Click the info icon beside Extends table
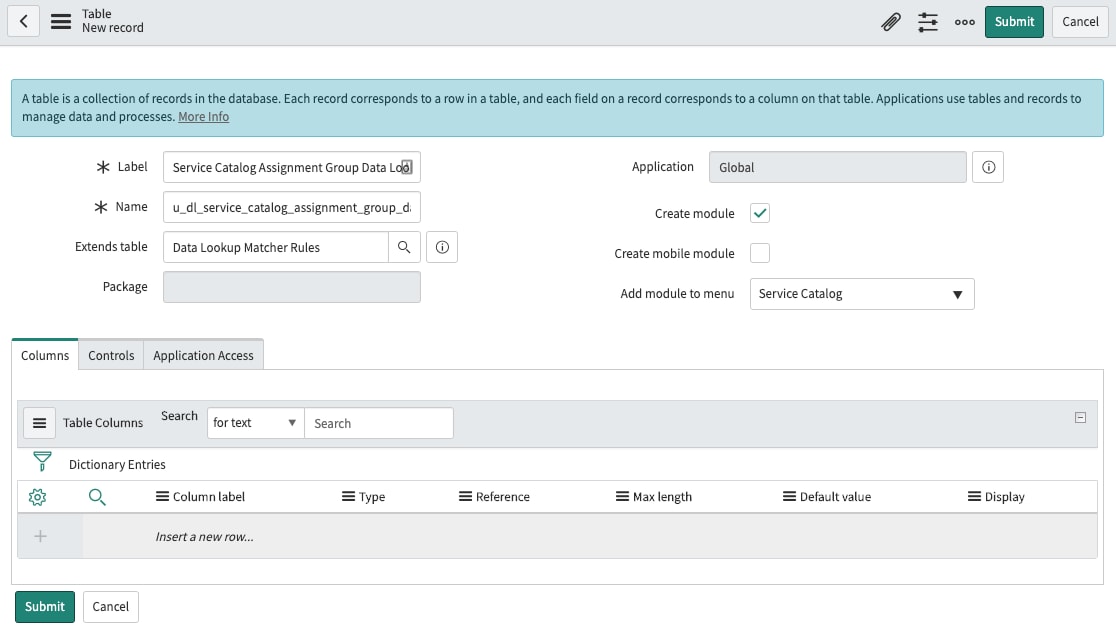The height and width of the screenshot is (632, 1116). [x=442, y=246]
